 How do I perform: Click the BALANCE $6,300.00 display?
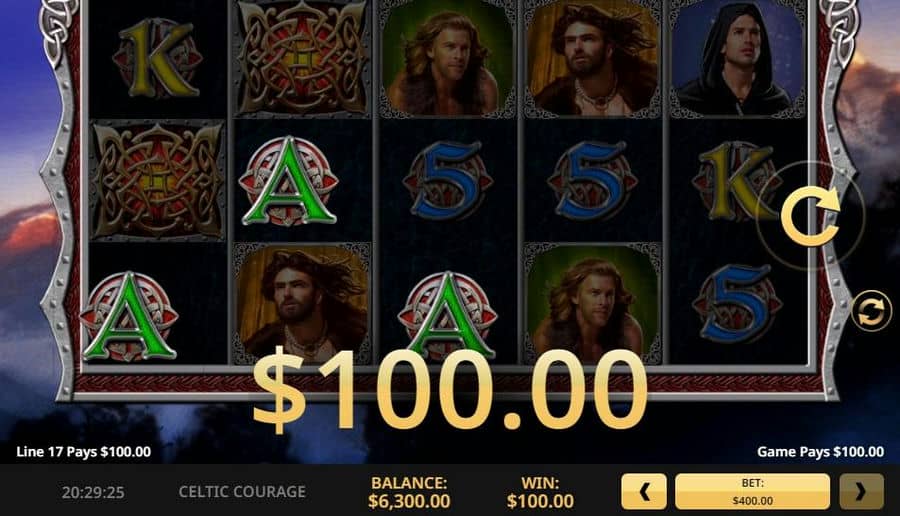coord(409,492)
